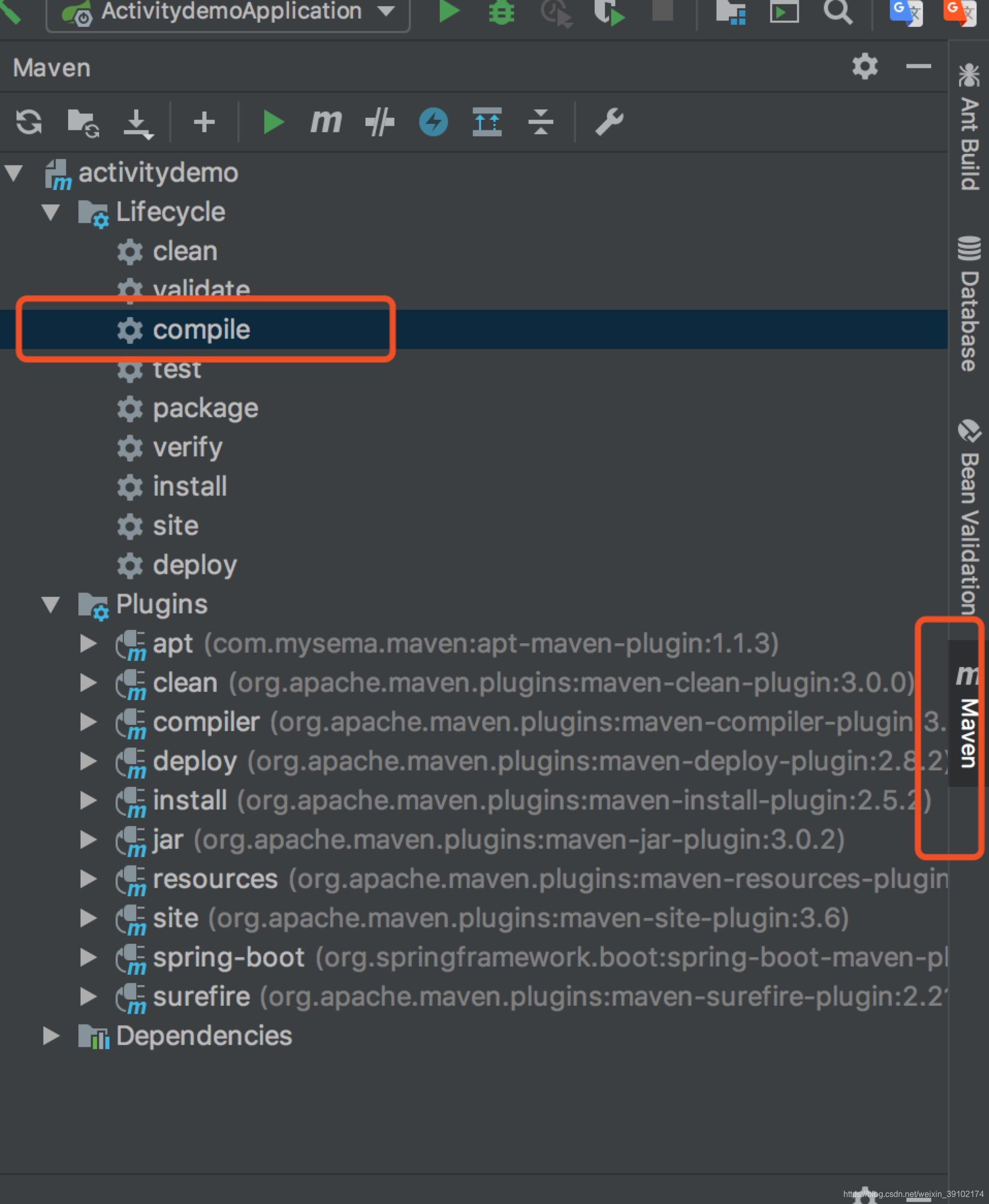This screenshot has height=1204, width=989.
Task: Collapse the Lifecycle node
Action: coord(51,212)
